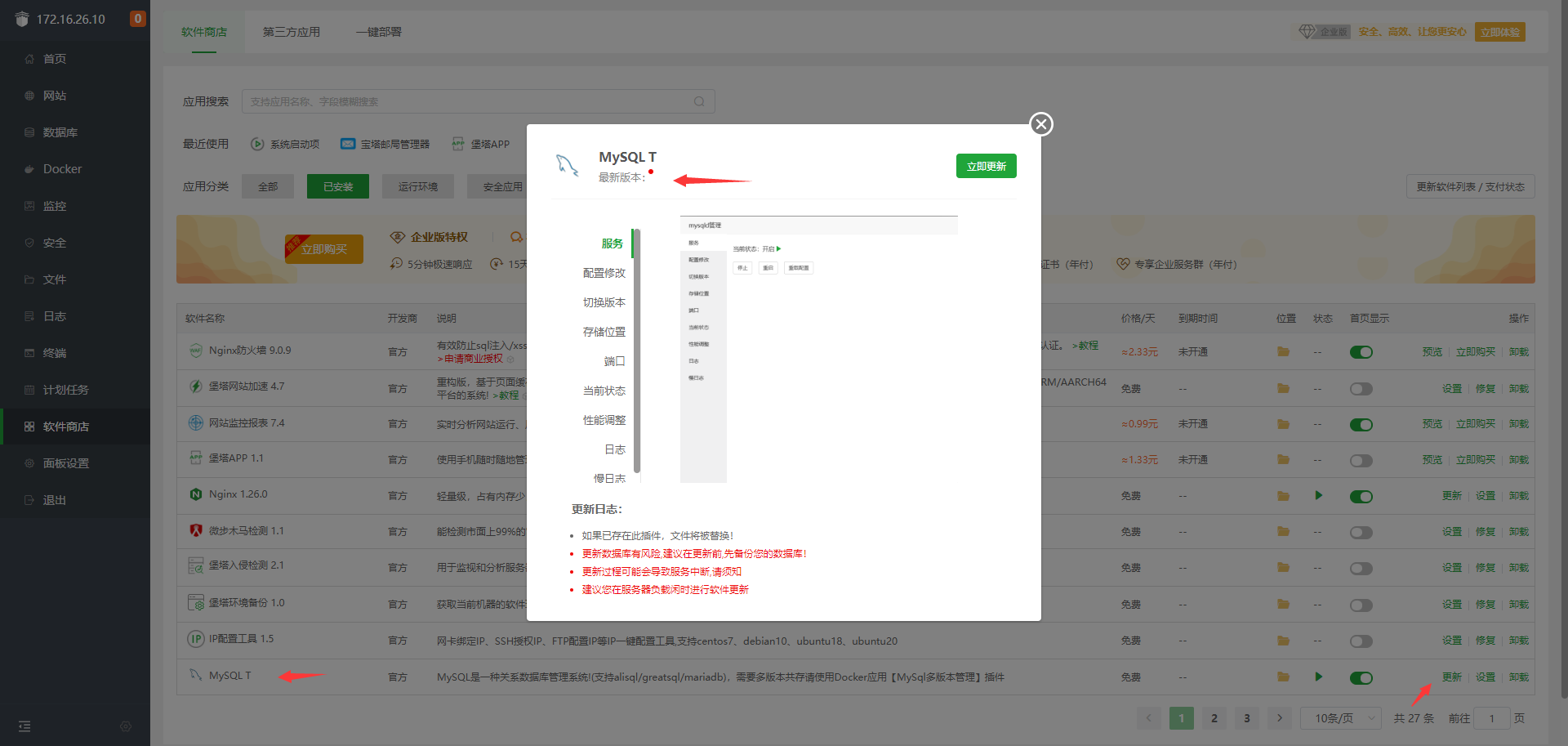Open 堡塔入侵检测 folder location icon
The width and height of the screenshot is (1568, 746).
pyautogui.click(x=1284, y=568)
